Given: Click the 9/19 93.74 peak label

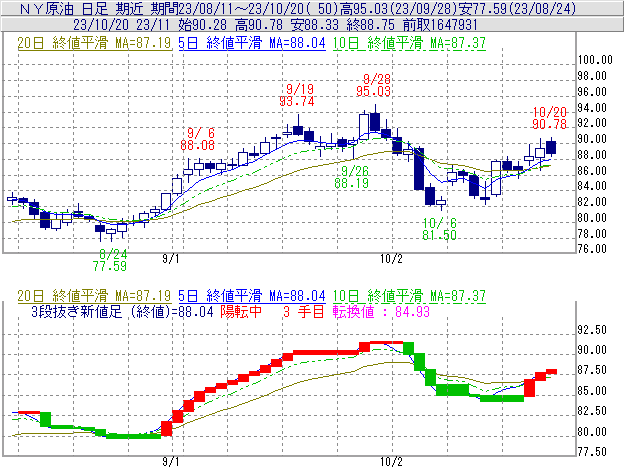Looking at the screenshot, I should (x=297, y=95).
